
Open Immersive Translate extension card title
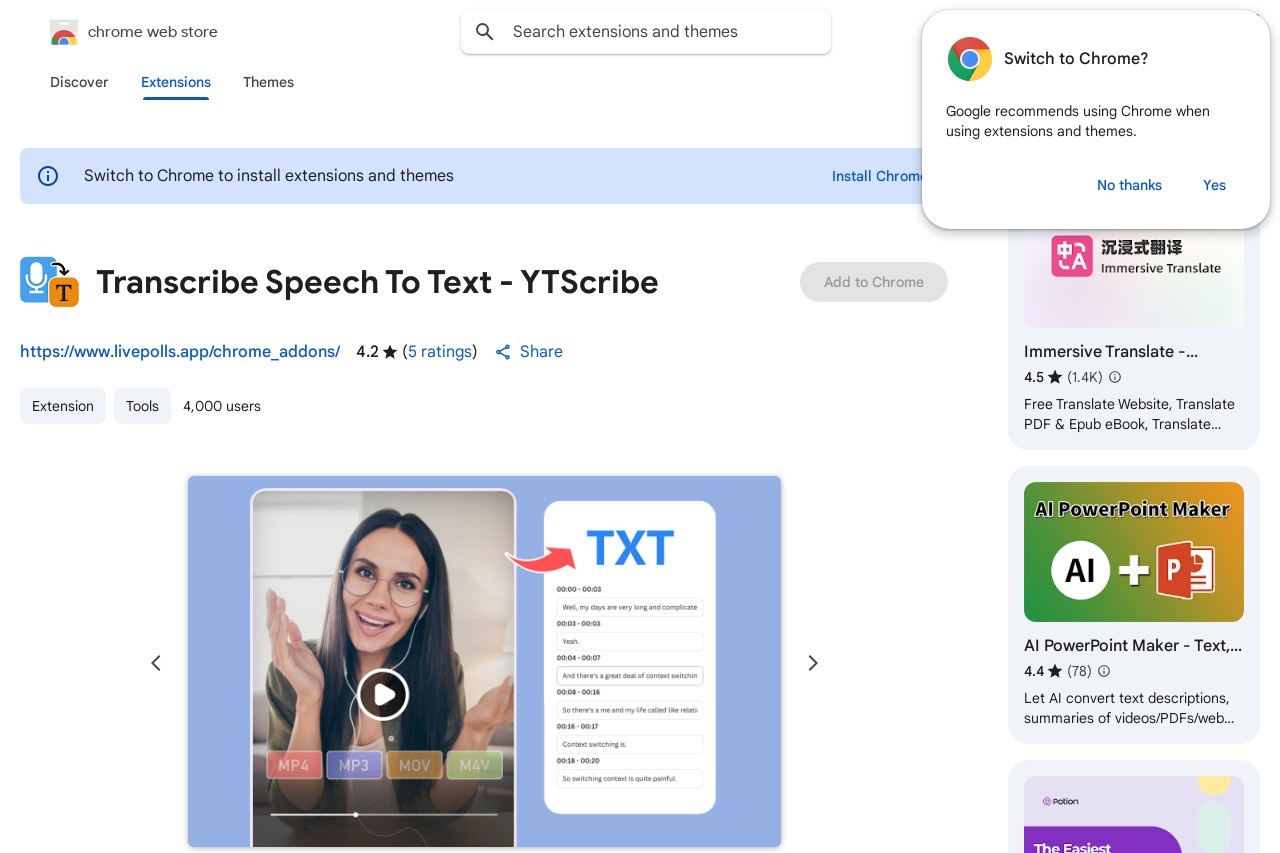pyautogui.click(x=1111, y=352)
